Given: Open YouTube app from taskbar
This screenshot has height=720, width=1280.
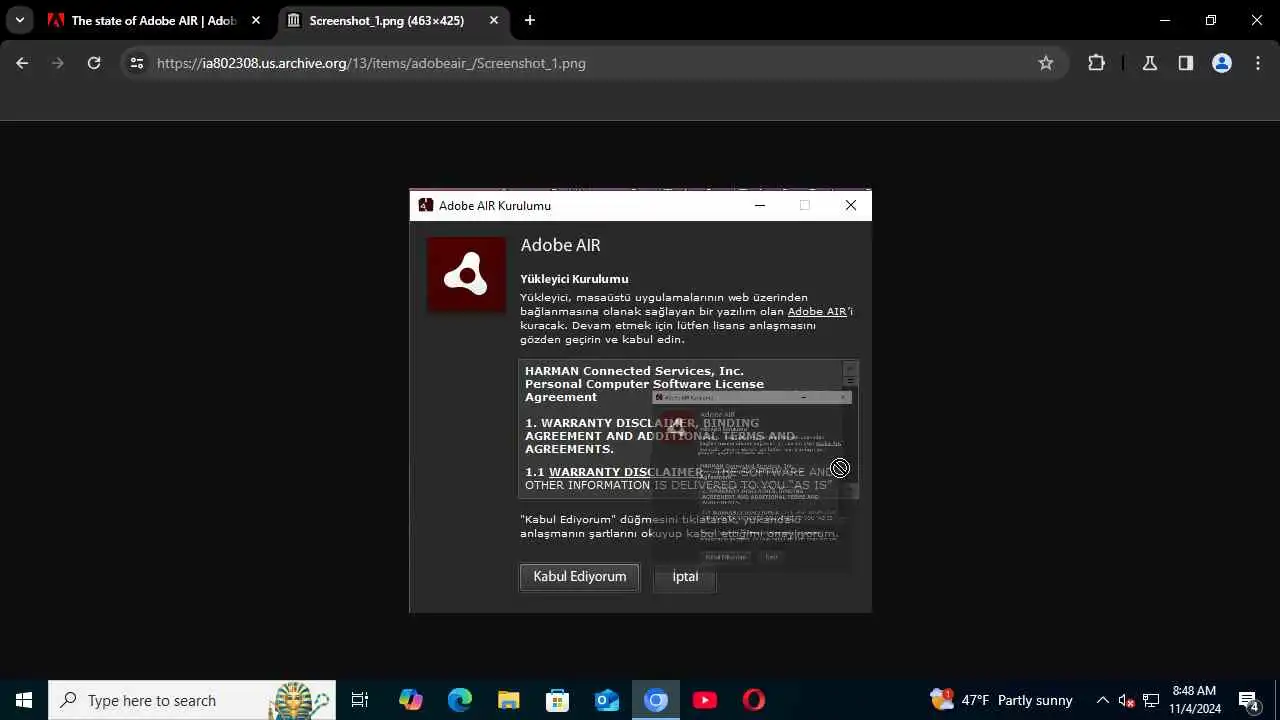Looking at the screenshot, I should 705,700.
